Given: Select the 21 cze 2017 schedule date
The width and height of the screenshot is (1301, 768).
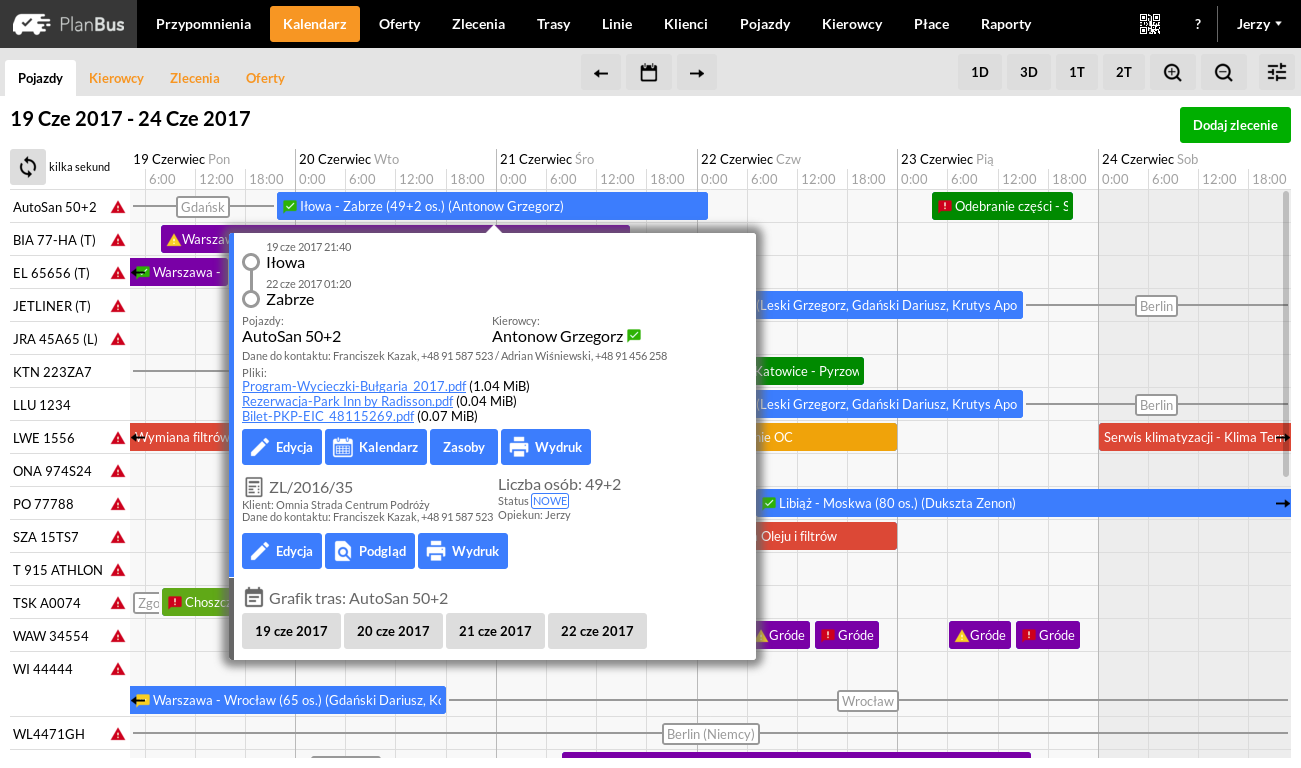Looking at the screenshot, I should 495,631.
